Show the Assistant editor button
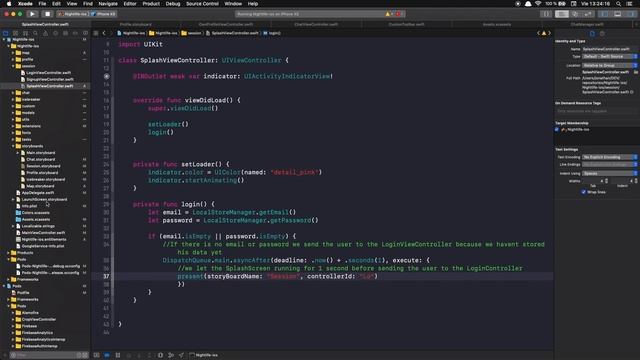This screenshot has width=640, height=360. pyautogui.click(x=575, y=14)
